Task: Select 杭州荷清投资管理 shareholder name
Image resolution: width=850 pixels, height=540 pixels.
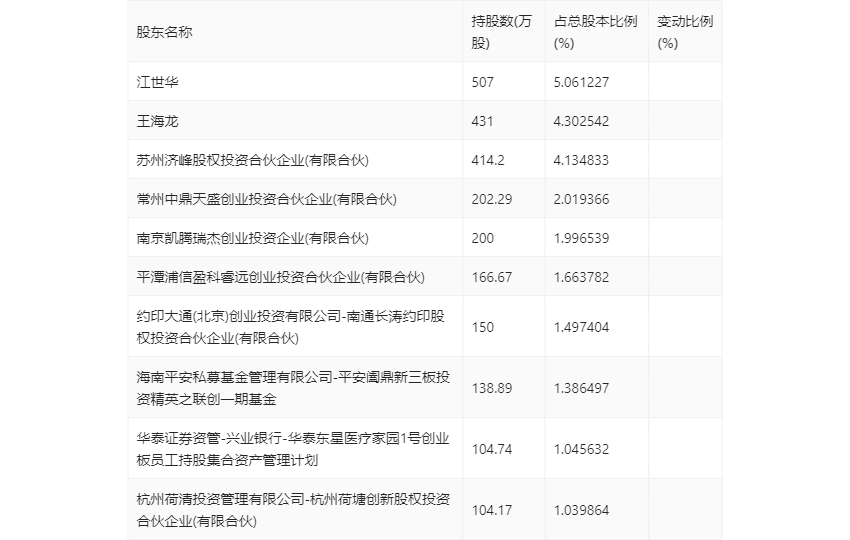Action: pos(293,510)
